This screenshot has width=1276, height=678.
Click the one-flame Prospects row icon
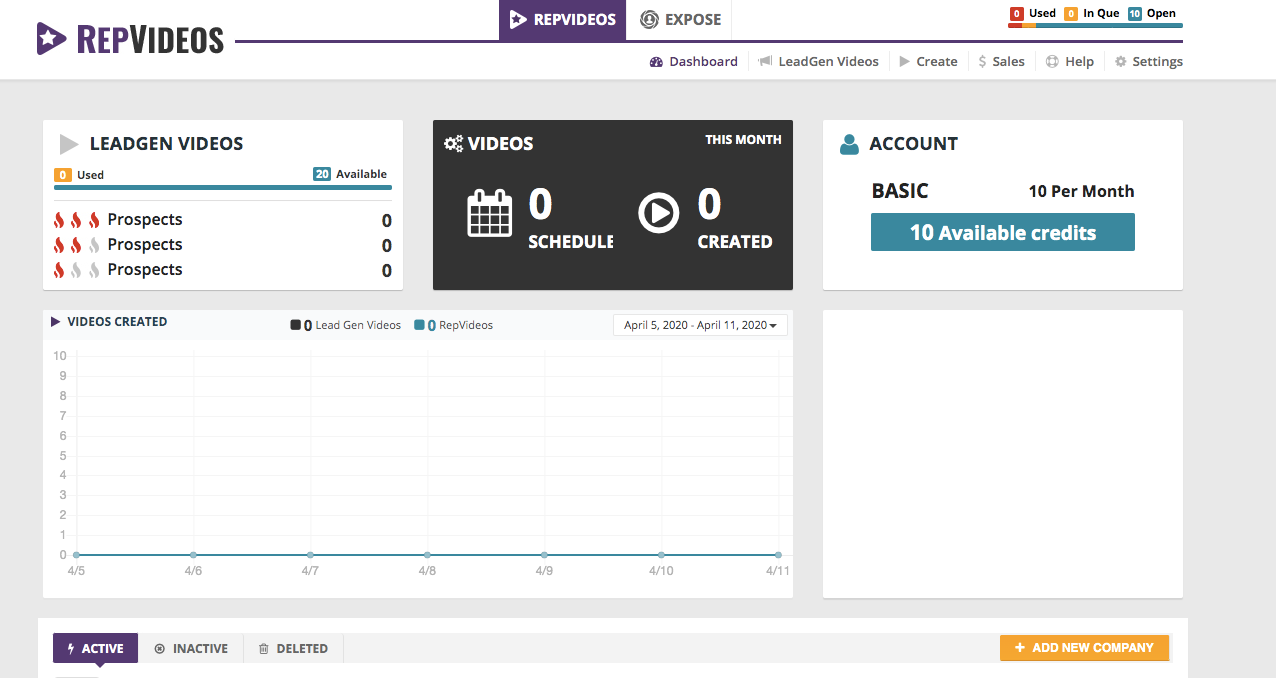point(77,270)
